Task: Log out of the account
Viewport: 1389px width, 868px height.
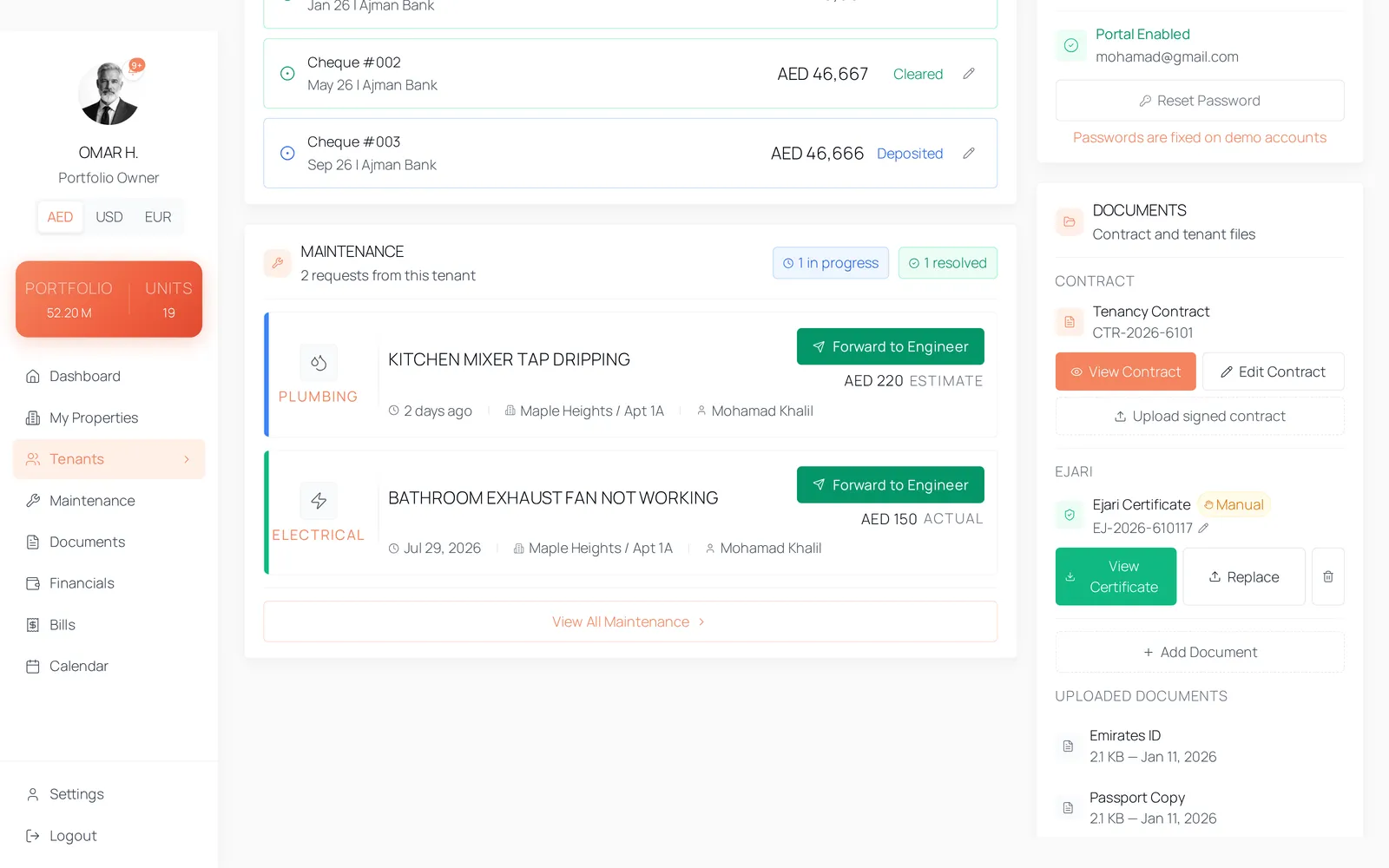Action: tap(109, 836)
